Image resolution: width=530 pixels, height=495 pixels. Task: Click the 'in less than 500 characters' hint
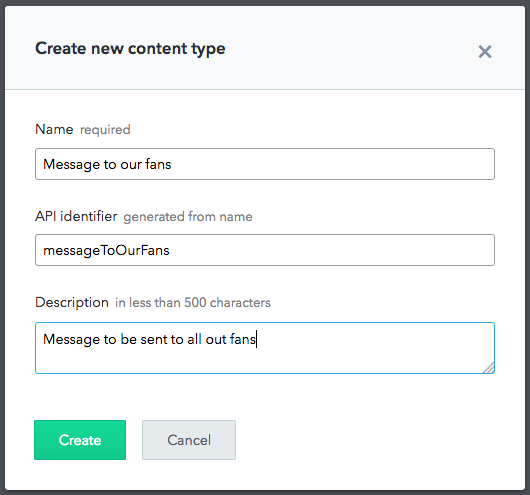point(193,303)
